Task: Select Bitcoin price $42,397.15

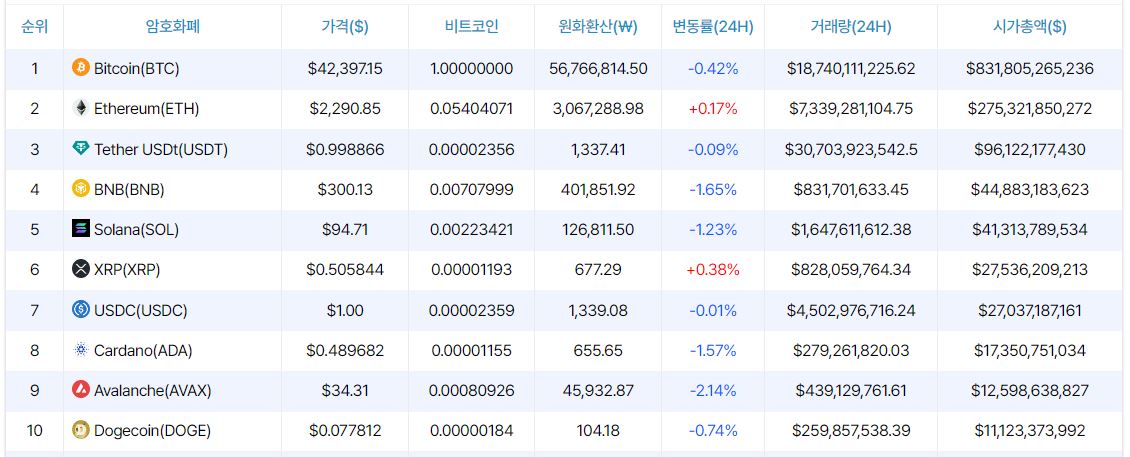Action: click(x=345, y=68)
